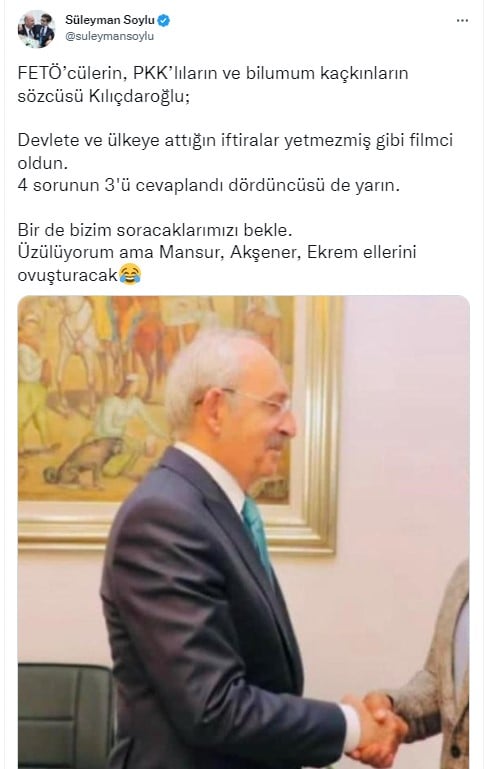Open the Süleyman Soylu display name link
Screen dimensions: 491x769
pos(110,21)
